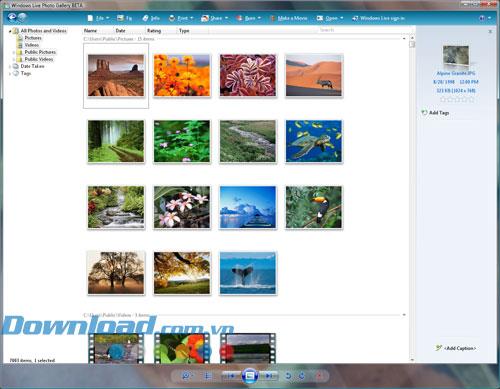Click Info pane preview thumbnail image

pos(456,55)
